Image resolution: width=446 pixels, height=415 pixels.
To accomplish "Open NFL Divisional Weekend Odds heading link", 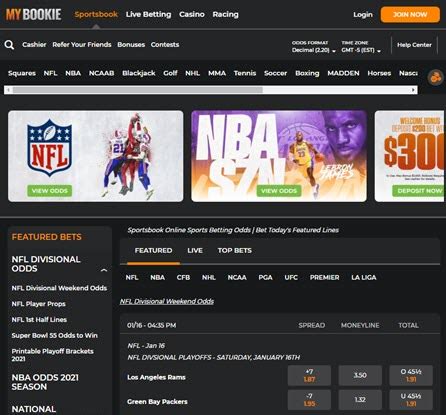I will point(167,301).
